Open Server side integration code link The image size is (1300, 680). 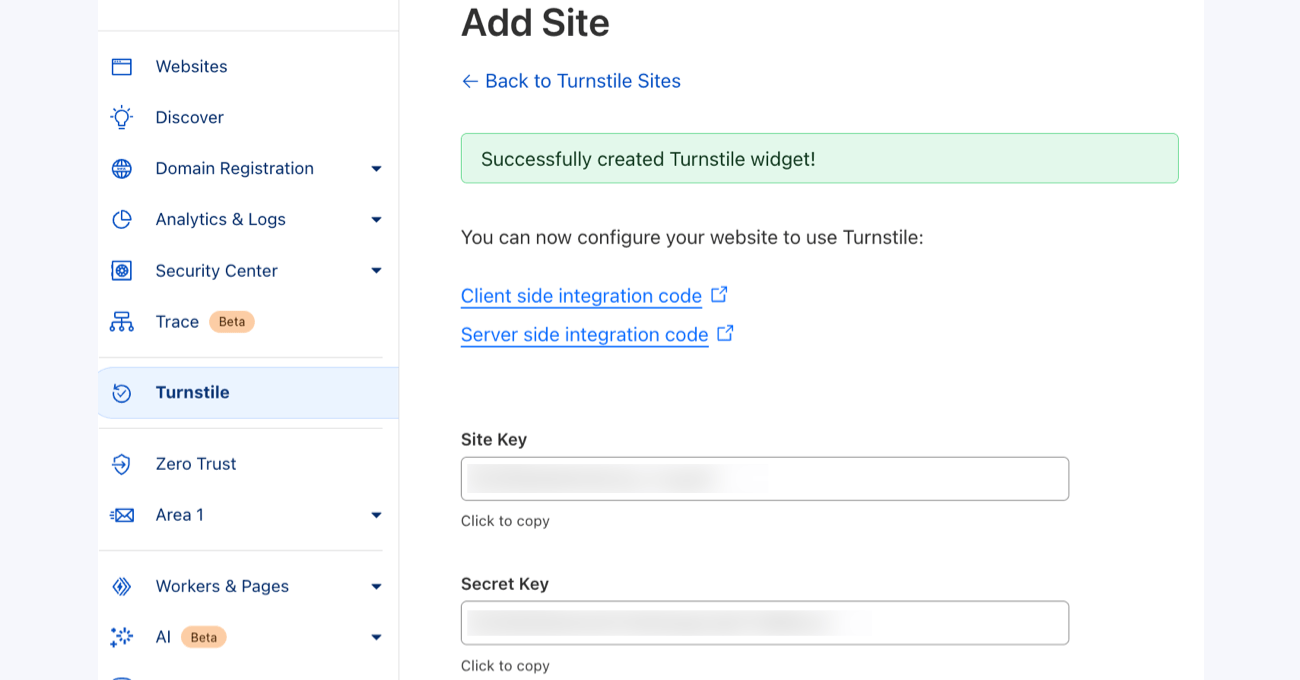coord(584,334)
